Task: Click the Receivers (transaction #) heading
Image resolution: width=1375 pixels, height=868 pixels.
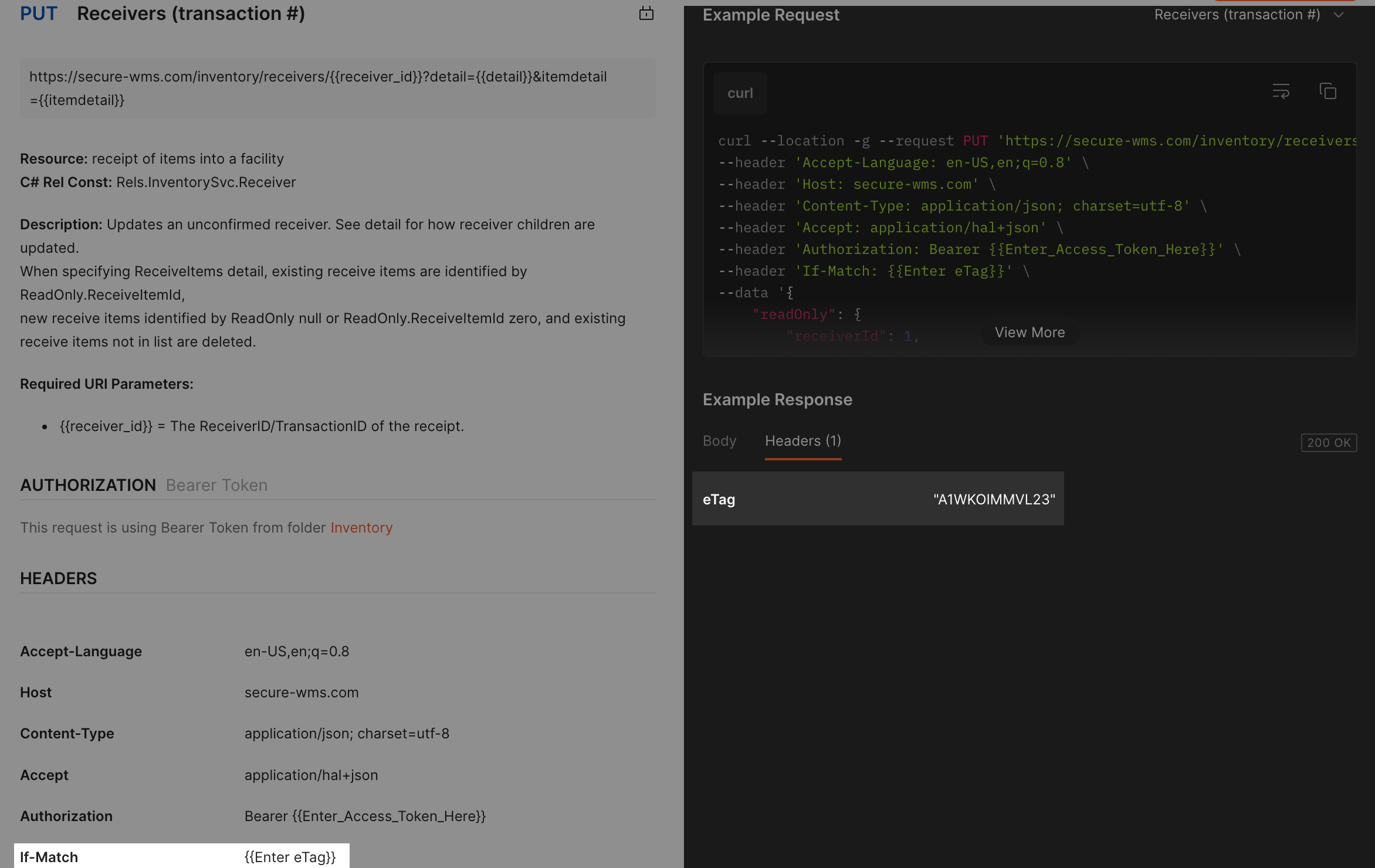Action: pyautogui.click(x=191, y=13)
